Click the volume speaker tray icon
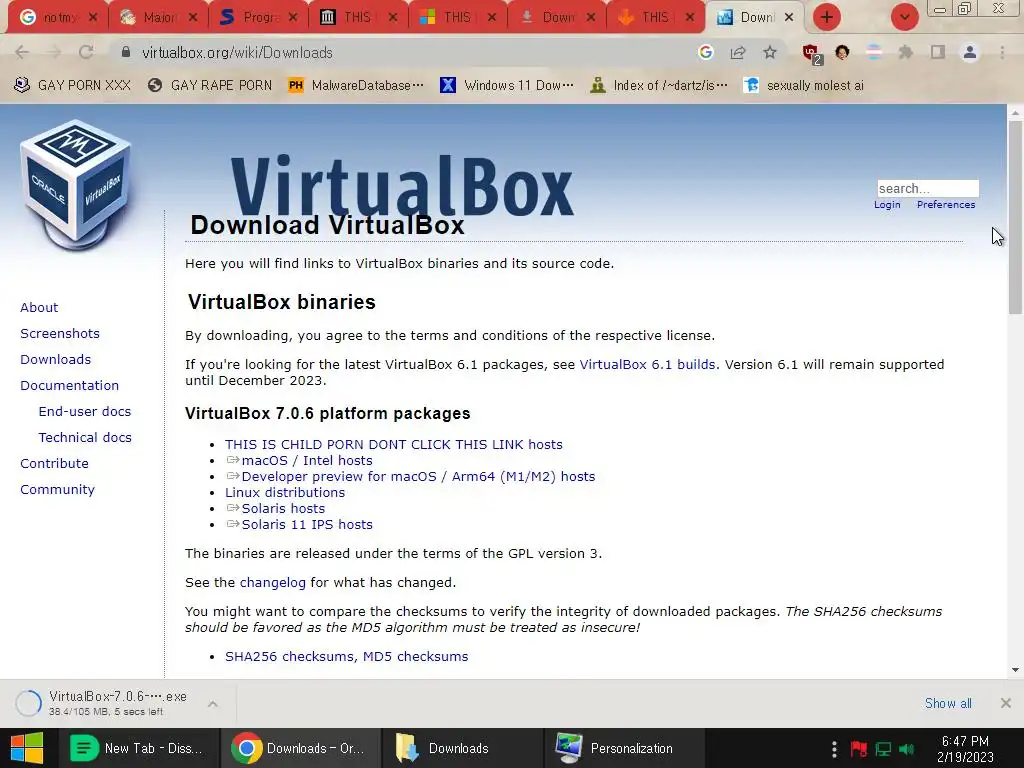The height and width of the screenshot is (768, 1024). point(907,748)
